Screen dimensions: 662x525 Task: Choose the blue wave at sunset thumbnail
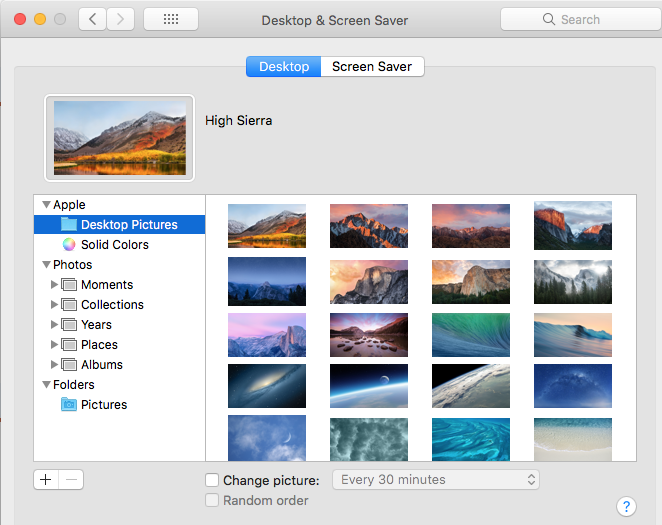(x=573, y=335)
